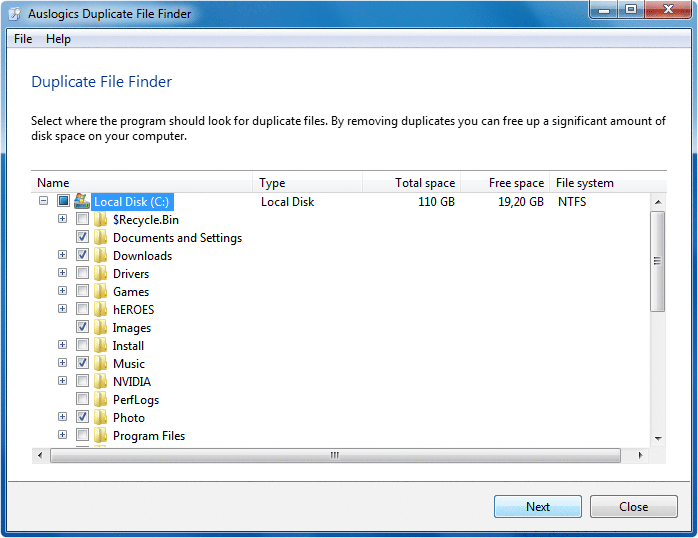
Task: Click the hEROES folder icon
Action: click(x=101, y=309)
